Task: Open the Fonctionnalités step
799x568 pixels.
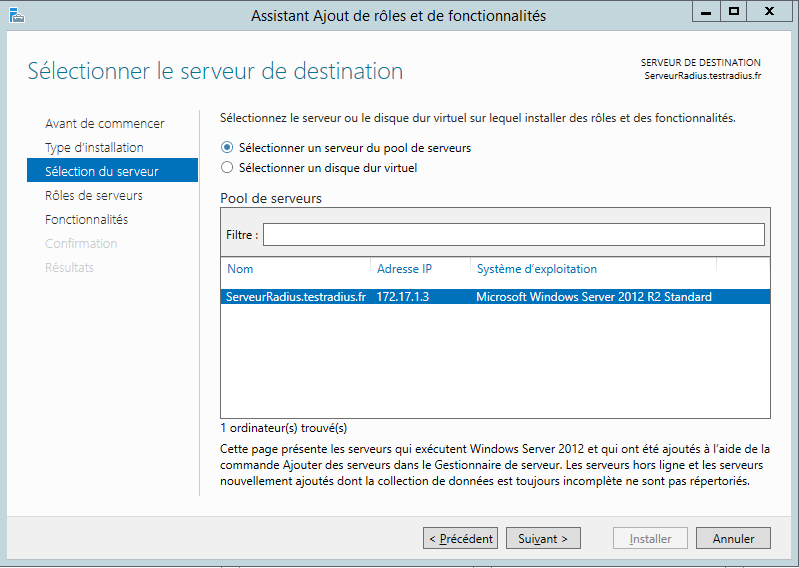Action: [87, 220]
